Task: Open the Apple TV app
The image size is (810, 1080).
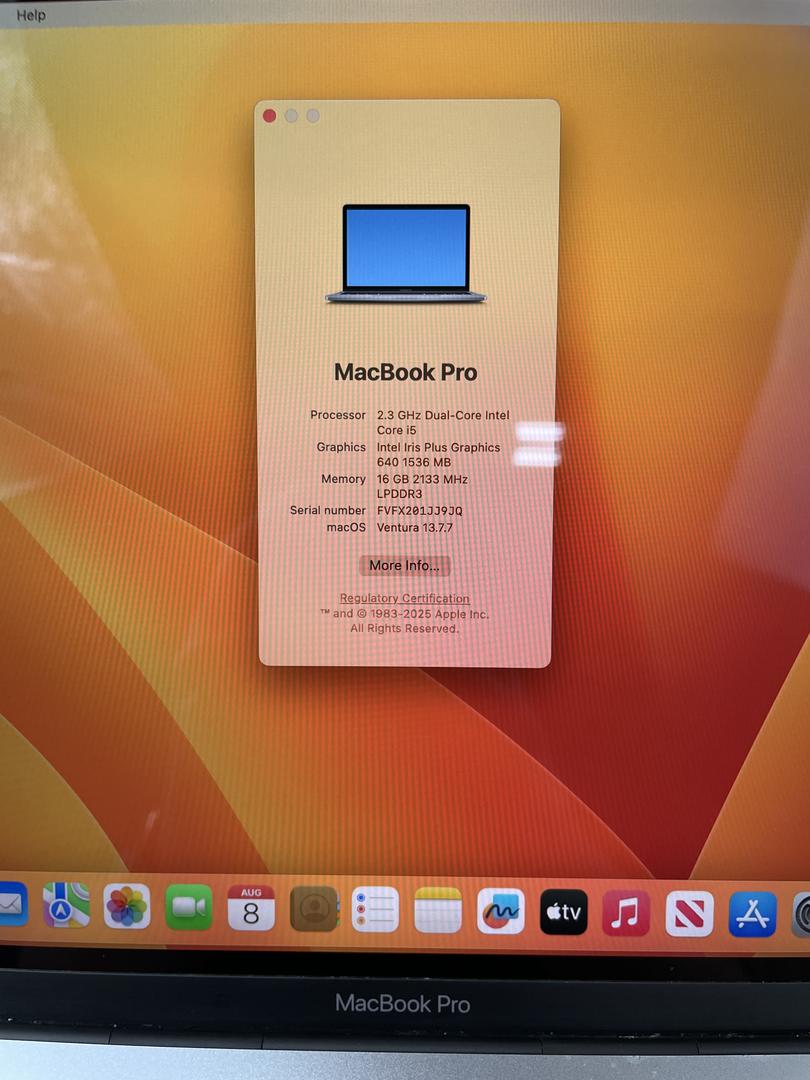Action: [x=564, y=912]
